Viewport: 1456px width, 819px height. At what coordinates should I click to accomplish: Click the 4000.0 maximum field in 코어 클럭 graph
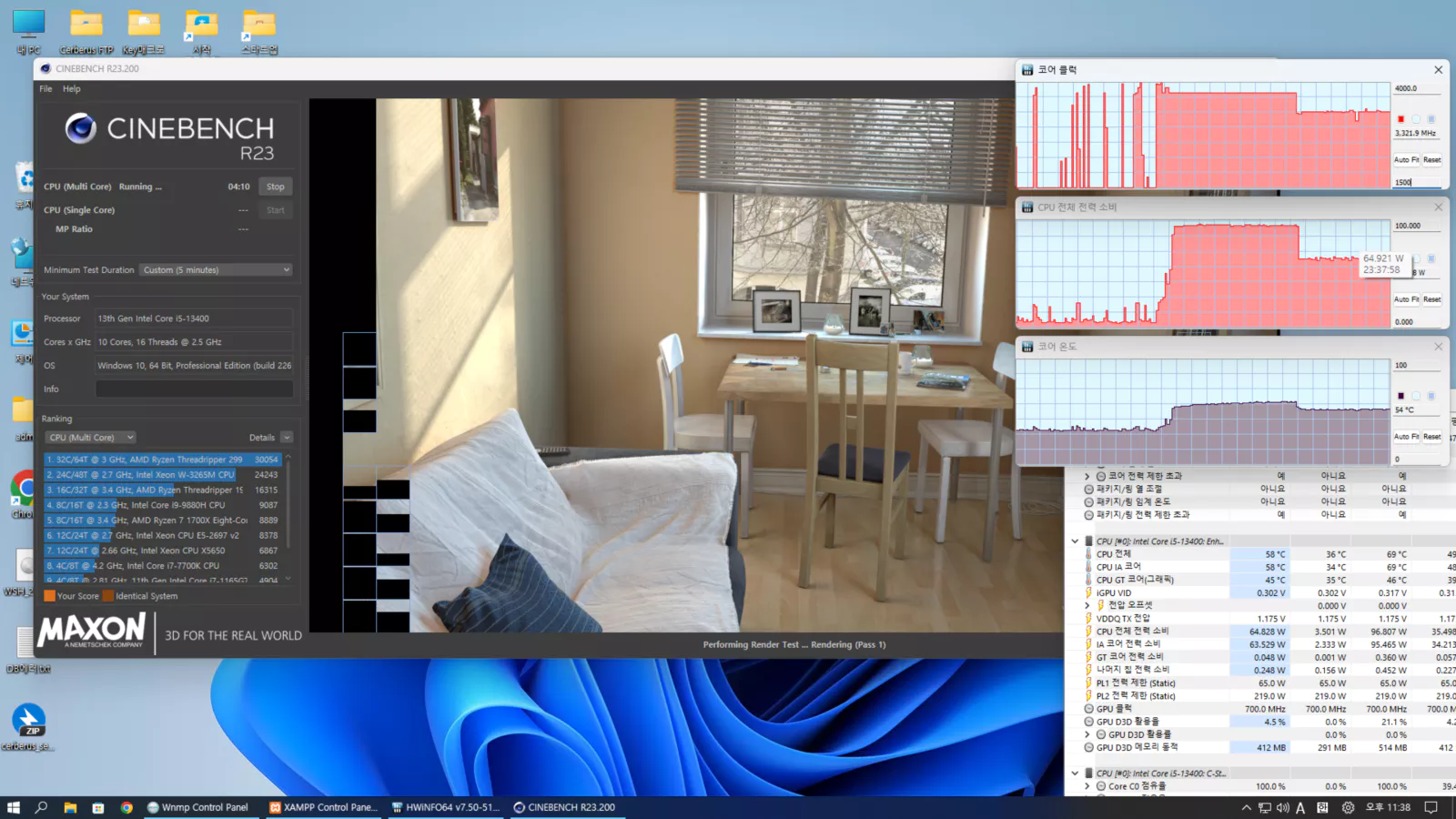pos(1417,88)
